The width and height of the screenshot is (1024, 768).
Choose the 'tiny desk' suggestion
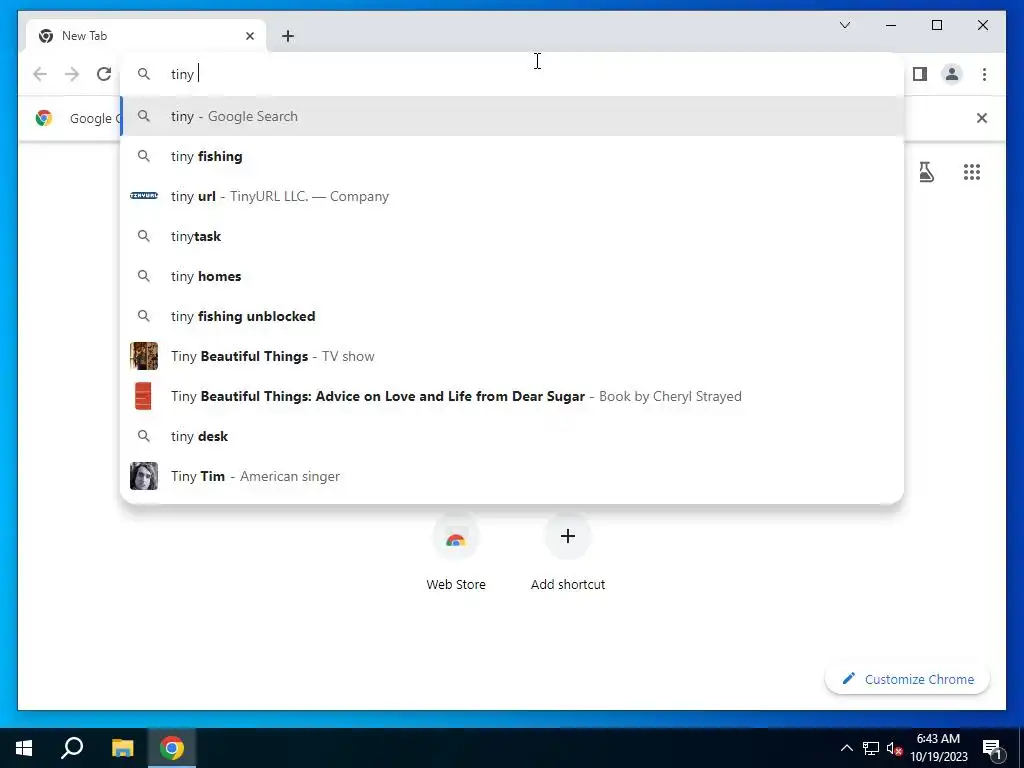pyautogui.click(x=512, y=436)
